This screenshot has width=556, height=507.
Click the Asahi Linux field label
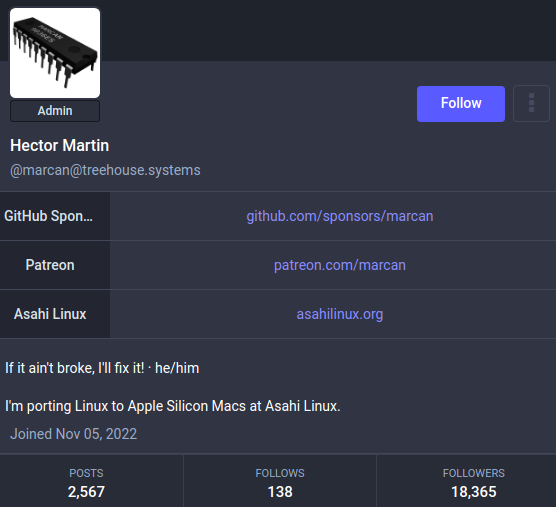click(x=50, y=314)
